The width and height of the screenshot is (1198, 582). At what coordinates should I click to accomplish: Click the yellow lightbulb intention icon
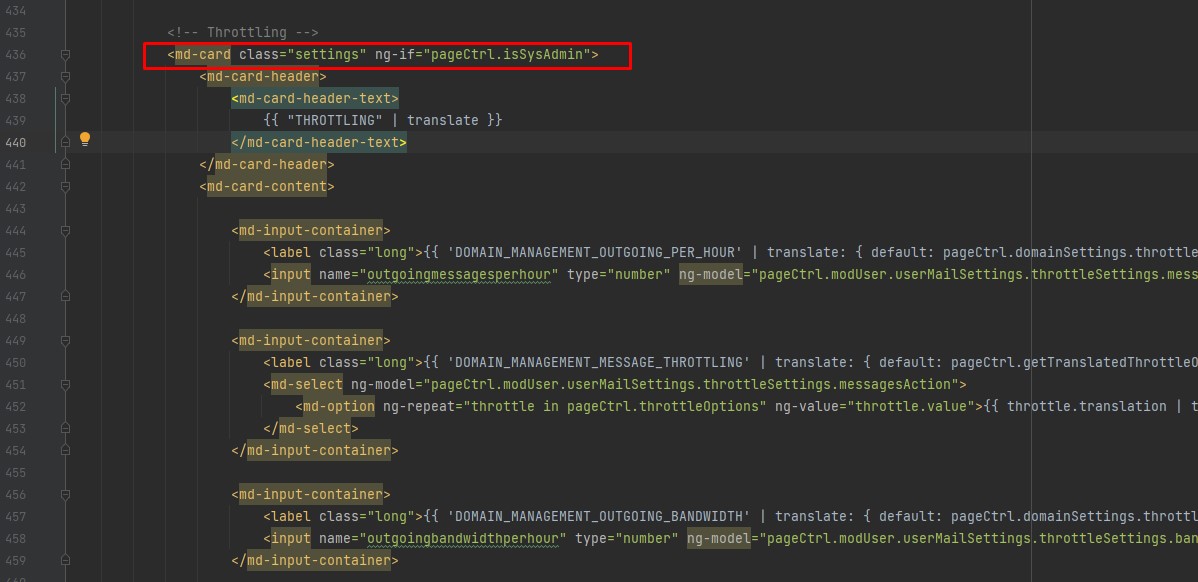(x=85, y=141)
